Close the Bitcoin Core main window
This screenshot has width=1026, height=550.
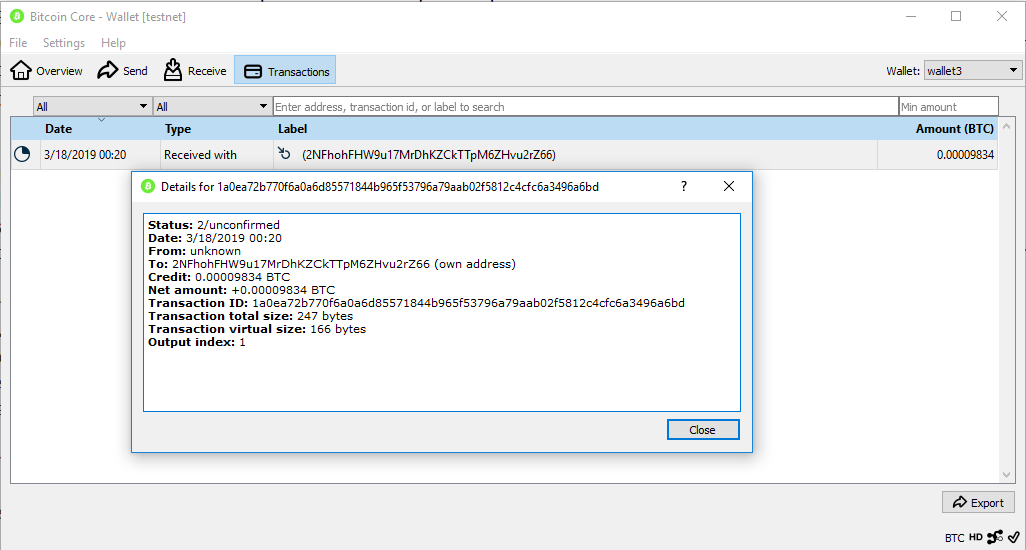[x=1002, y=16]
